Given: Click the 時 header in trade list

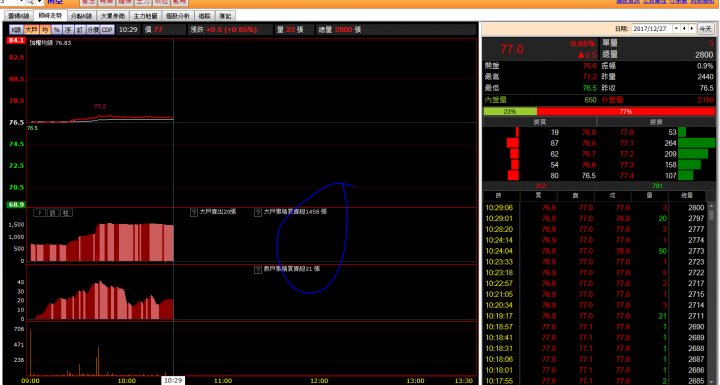Looking at the screenshot, I should (499, 196).
